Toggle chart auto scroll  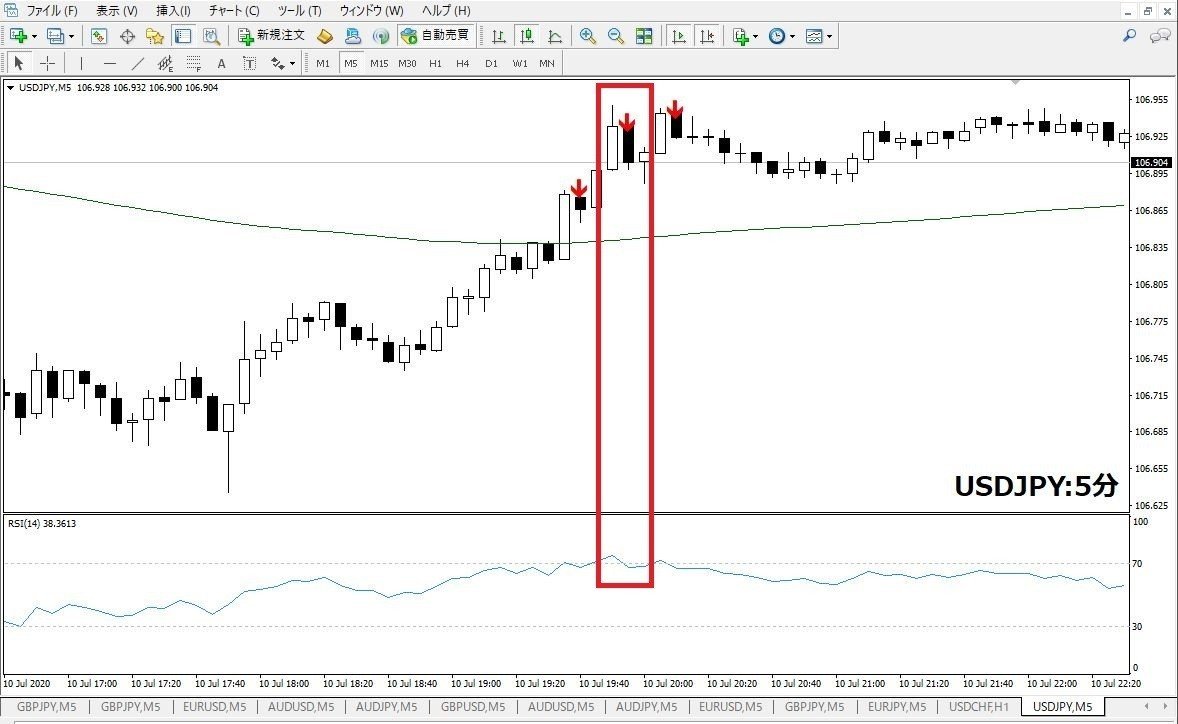[x=678, y=35]
